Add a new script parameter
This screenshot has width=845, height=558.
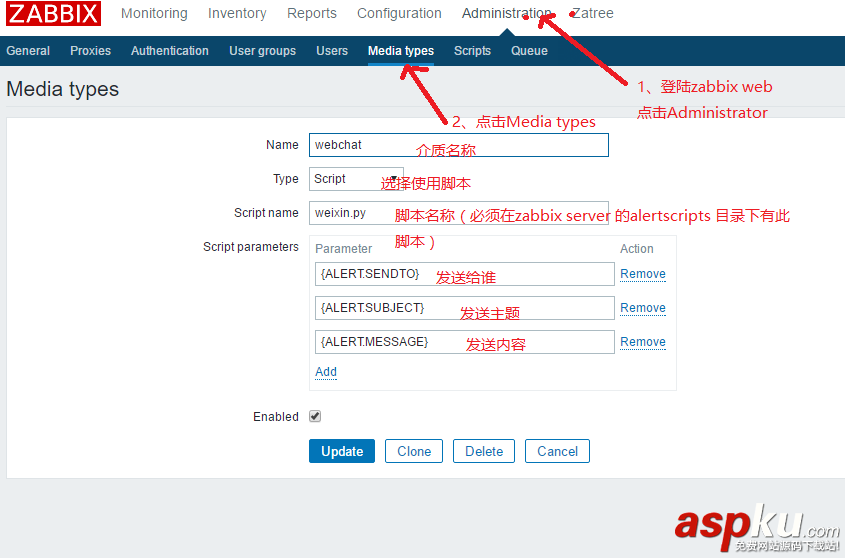[326, 372]
